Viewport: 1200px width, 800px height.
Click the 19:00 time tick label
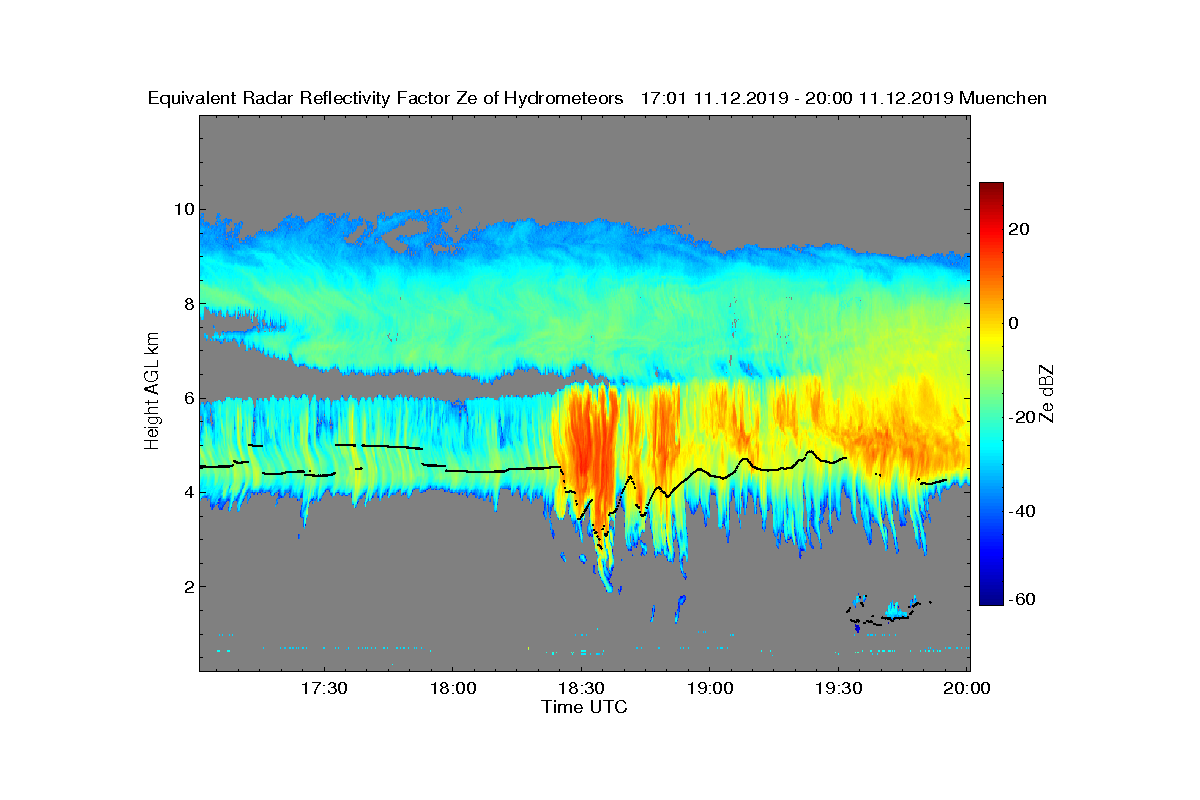[x=710, y=689]
